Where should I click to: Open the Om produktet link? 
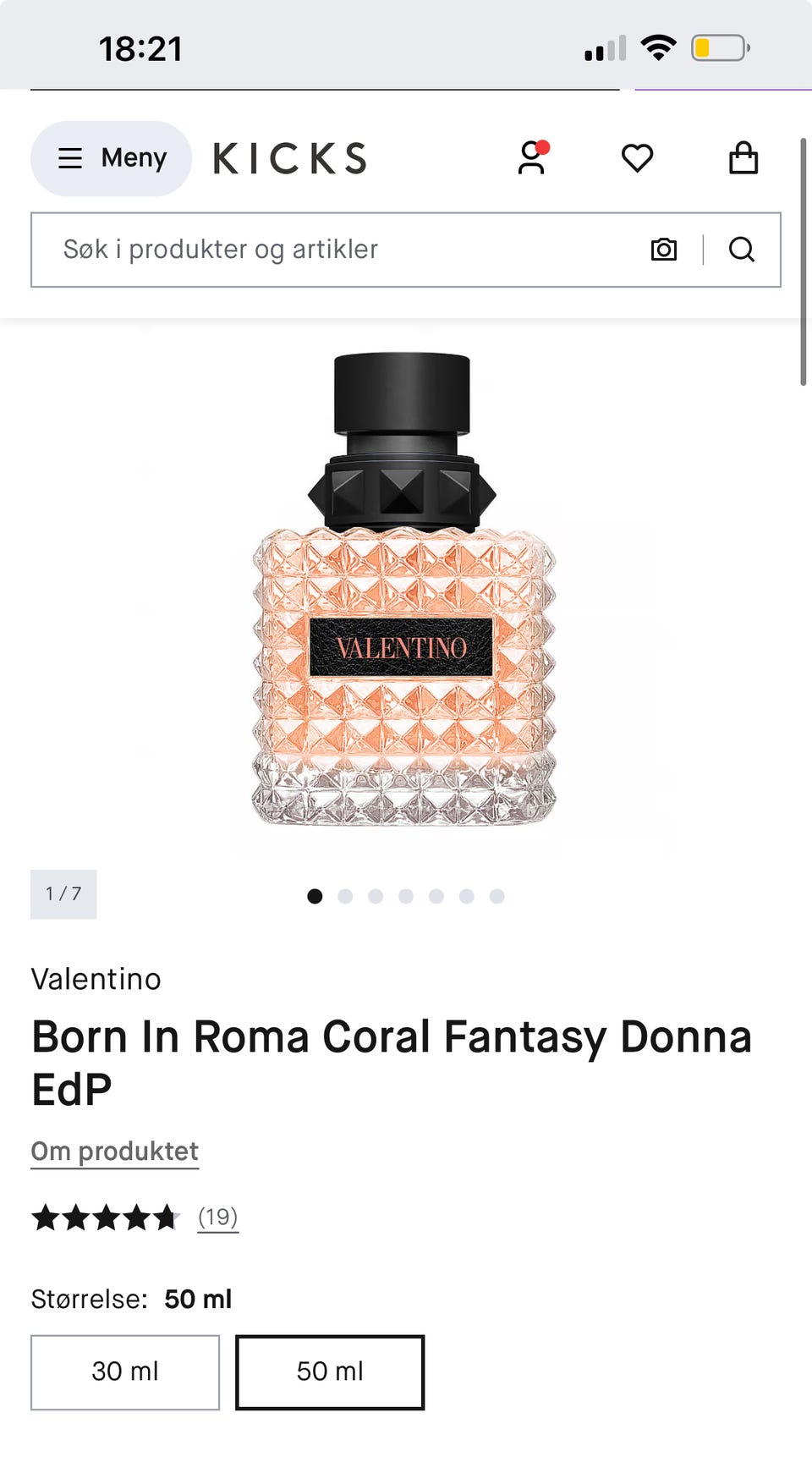(115, 1151)
